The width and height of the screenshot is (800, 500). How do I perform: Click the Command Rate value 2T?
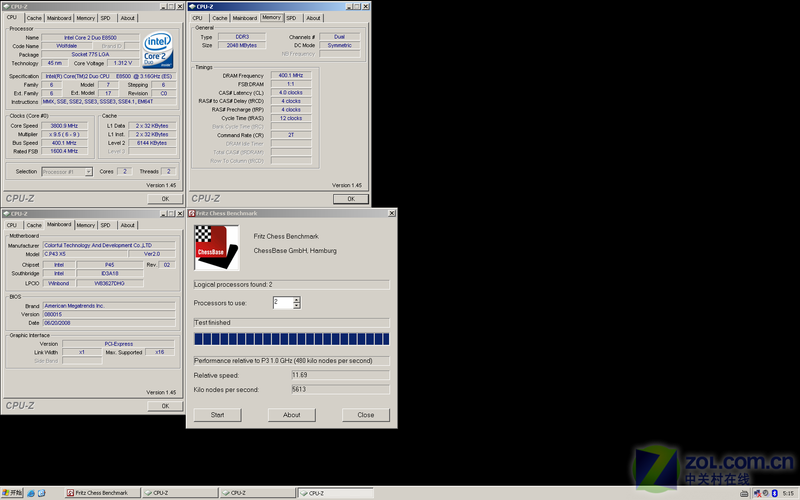291,135
